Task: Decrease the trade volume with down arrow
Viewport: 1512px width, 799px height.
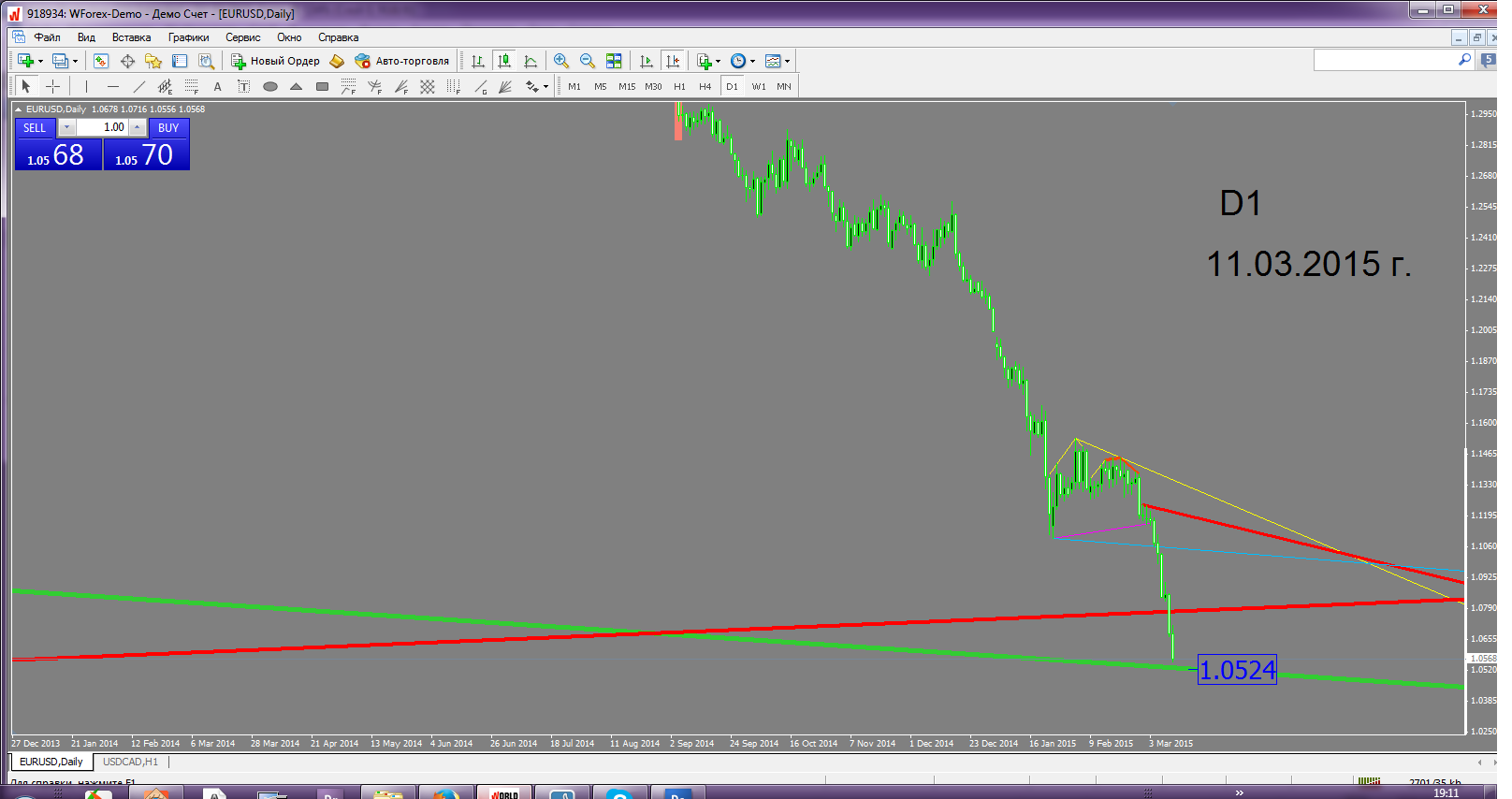Action: pyautogui.click(x=66, y=127)
